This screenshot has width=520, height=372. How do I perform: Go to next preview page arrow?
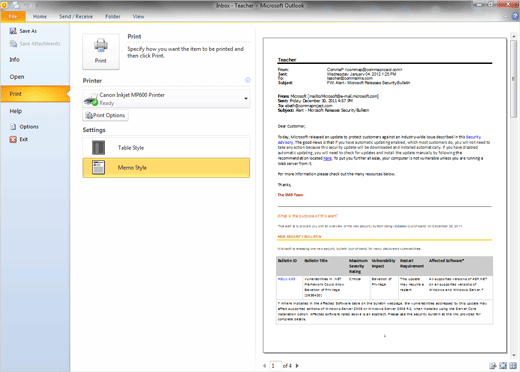[297, 366]
